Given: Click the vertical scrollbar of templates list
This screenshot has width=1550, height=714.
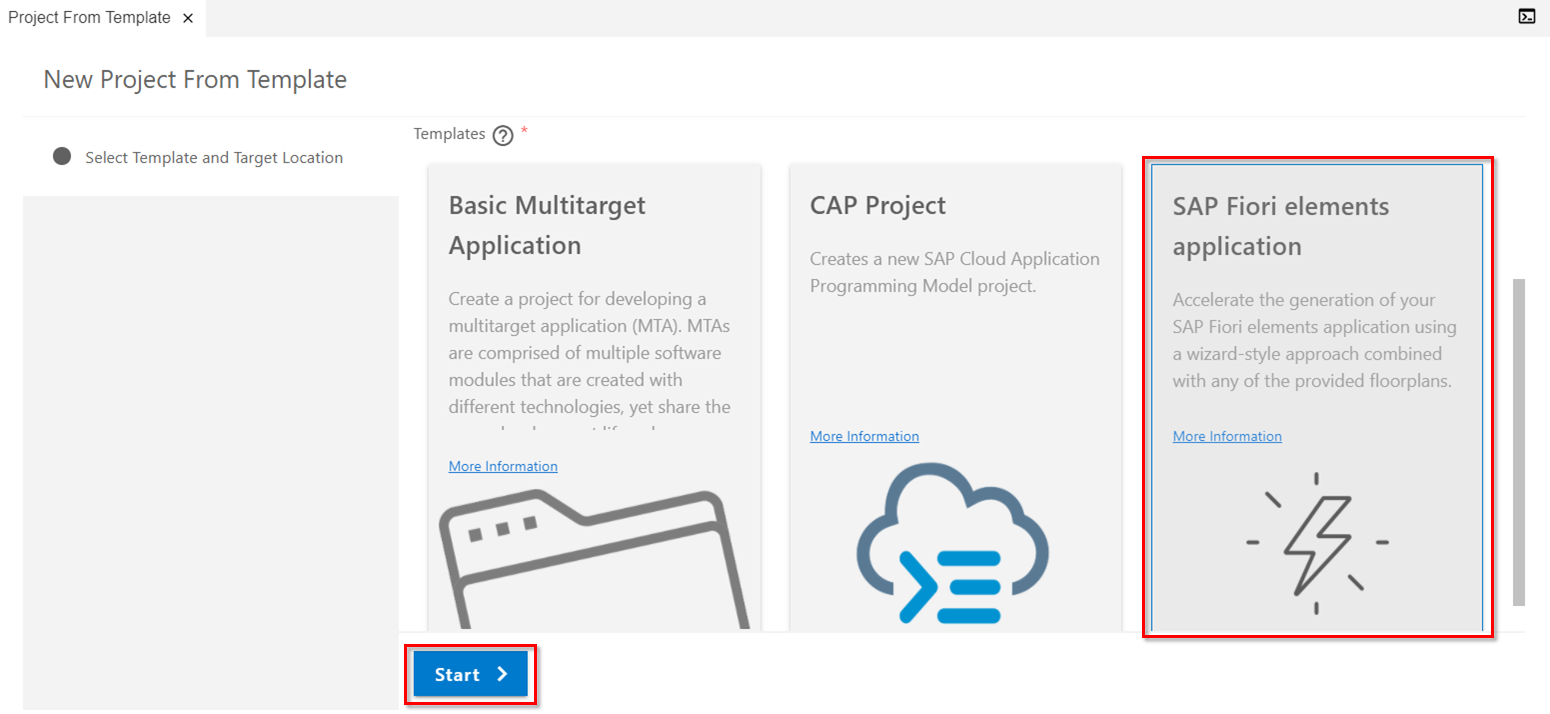Looking at the screenshot, I should (x=1519, y=442).
